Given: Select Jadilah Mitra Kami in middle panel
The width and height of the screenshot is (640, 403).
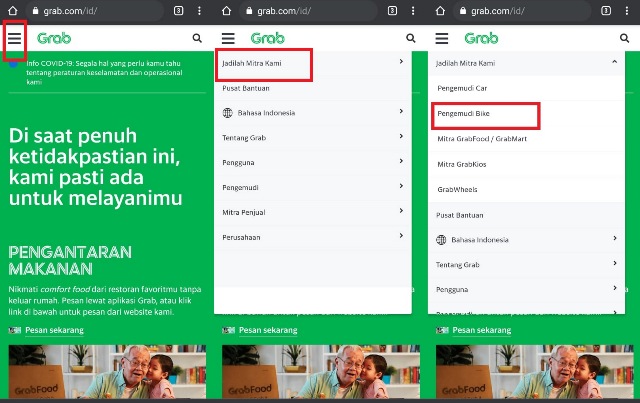Looking at the screenshot, I should [252, 63].
